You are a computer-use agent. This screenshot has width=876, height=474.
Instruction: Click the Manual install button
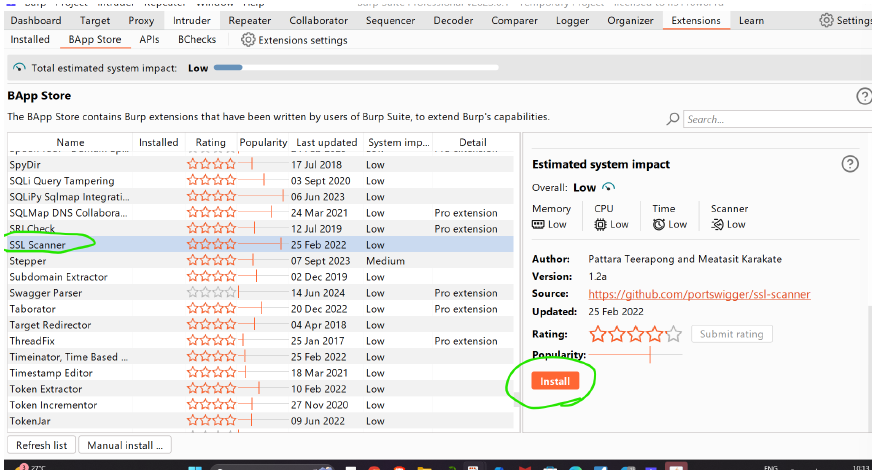125,445
